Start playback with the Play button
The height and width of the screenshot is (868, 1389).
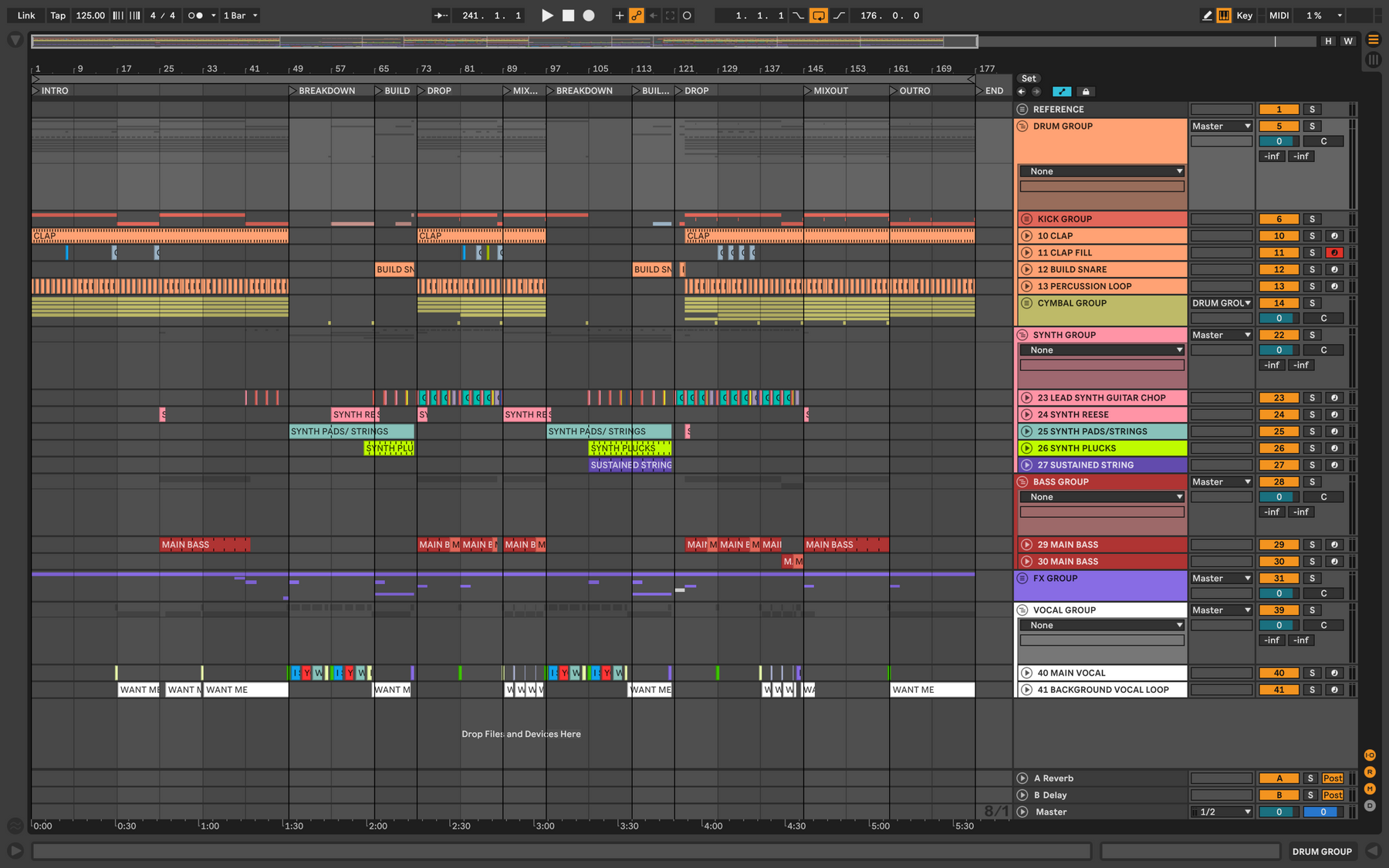point(547,15)
